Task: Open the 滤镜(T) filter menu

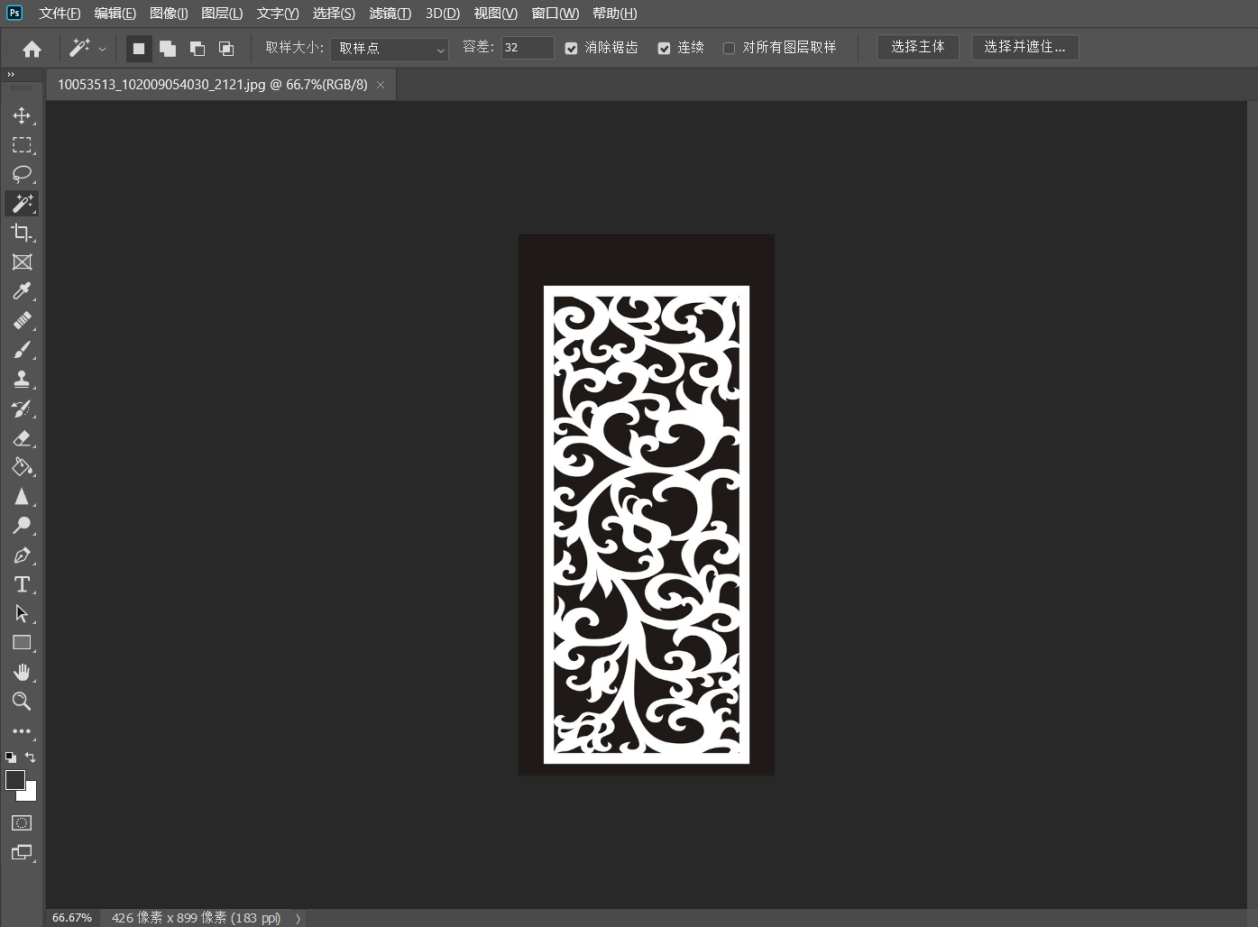Action: click(x=390, y=13)
